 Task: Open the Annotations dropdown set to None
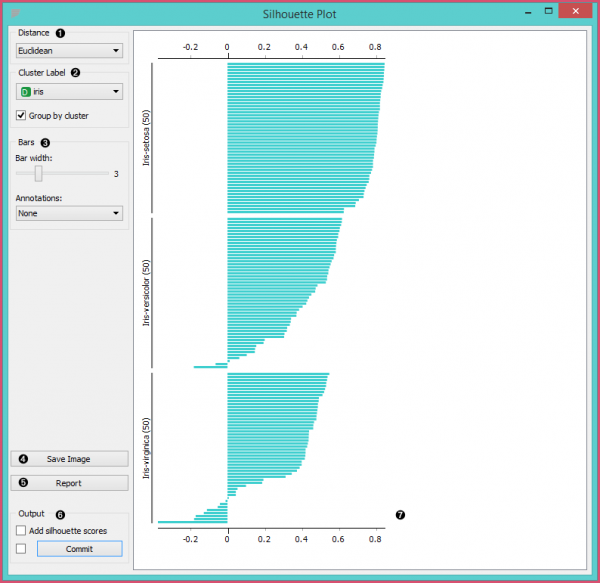(69, 213)
